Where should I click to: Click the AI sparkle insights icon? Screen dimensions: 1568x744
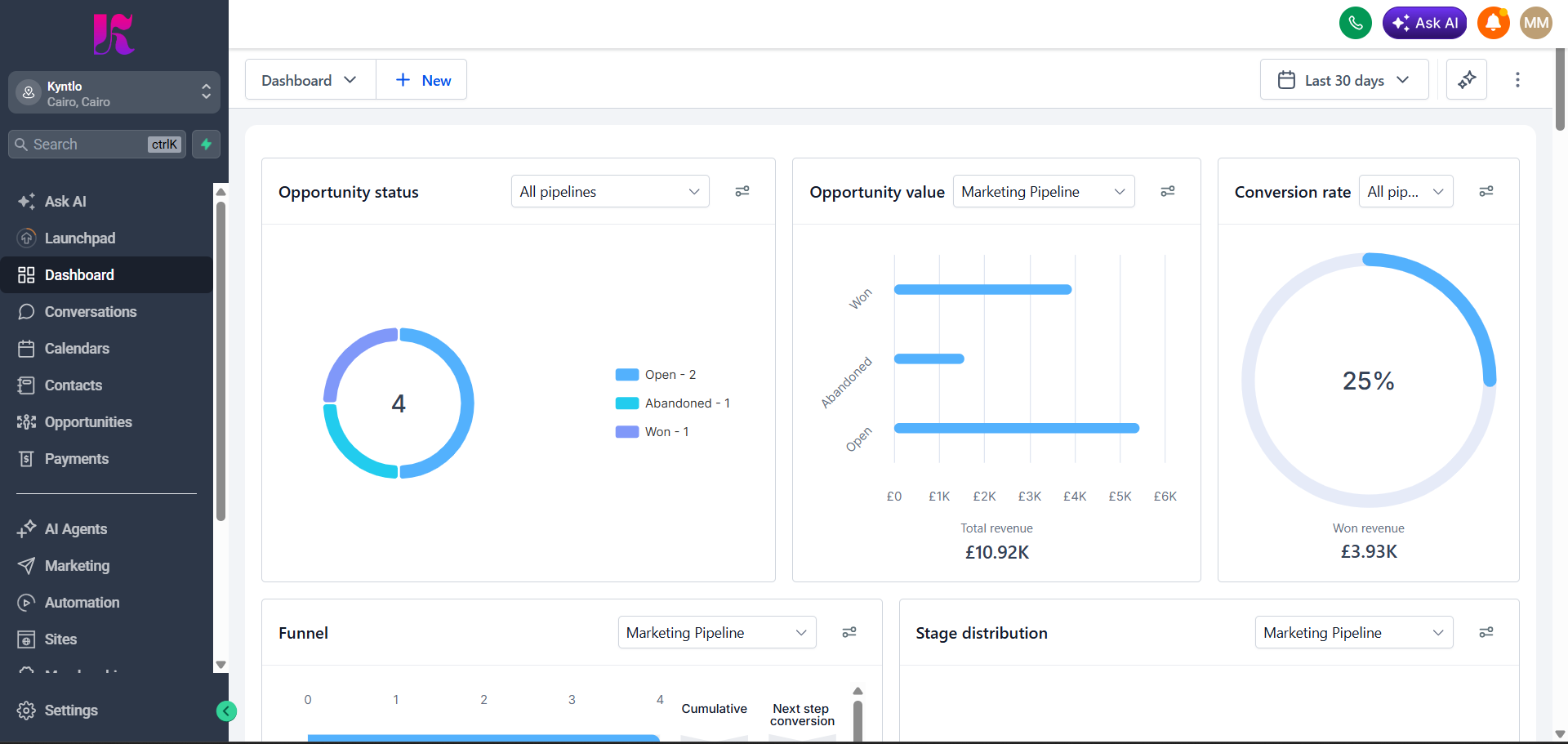(x=1467, y=79)
